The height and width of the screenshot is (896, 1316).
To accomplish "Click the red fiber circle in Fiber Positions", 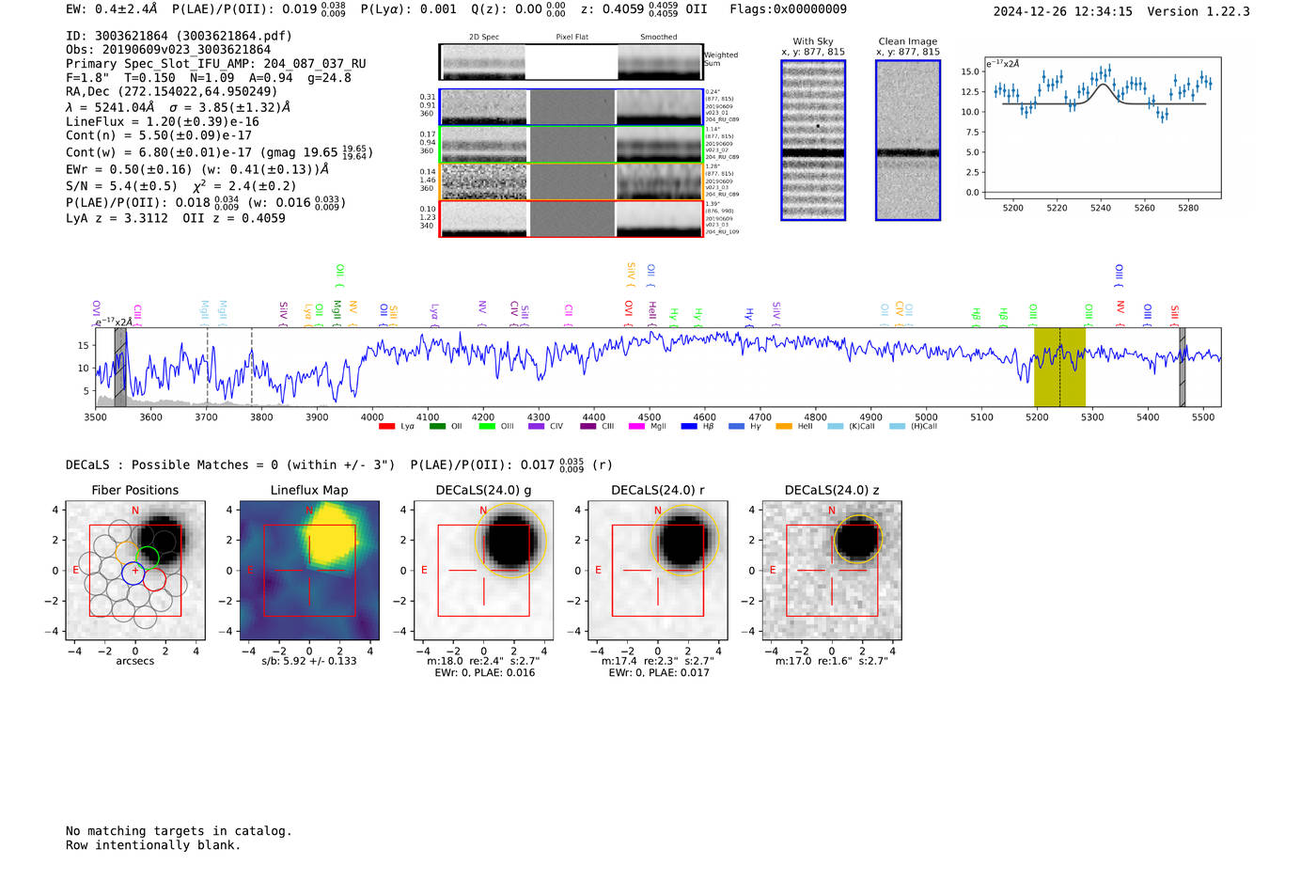I will point(154,579).
